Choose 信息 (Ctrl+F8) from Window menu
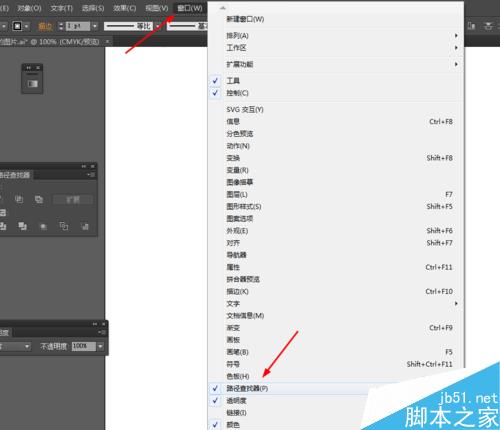The width and height of the screenshot is (500, 430). (336, 122)
